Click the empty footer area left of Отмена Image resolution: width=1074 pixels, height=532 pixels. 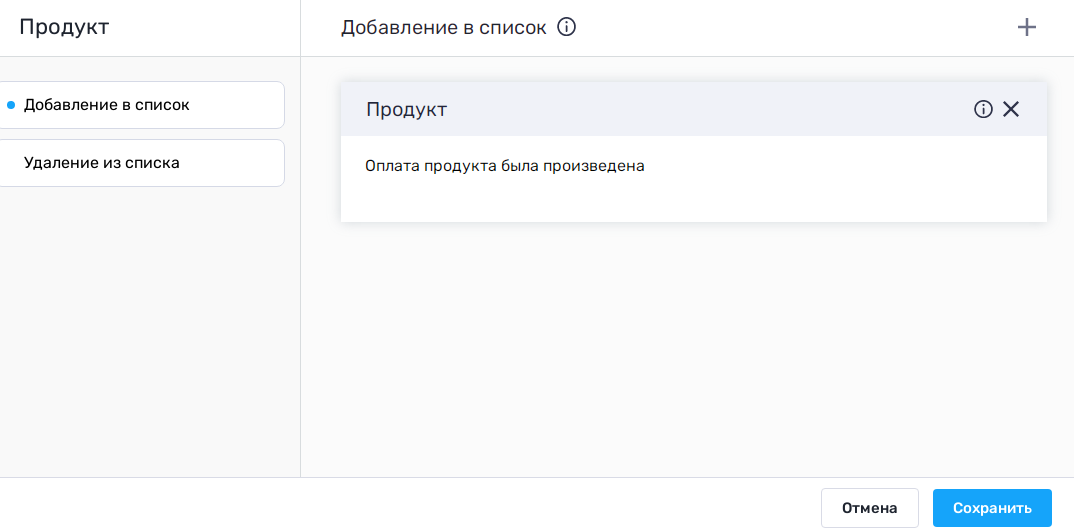(x=400, y=506)
